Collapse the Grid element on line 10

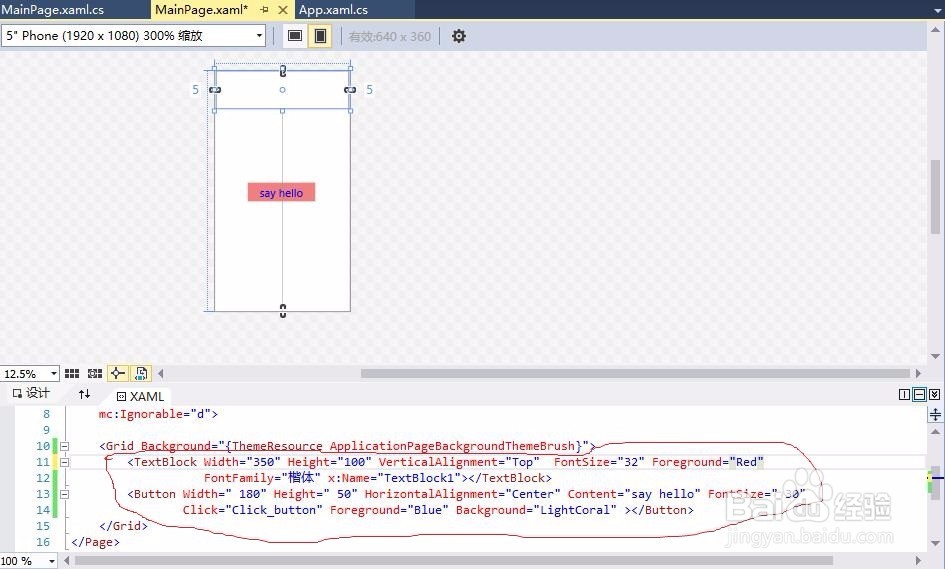point(64,447)
